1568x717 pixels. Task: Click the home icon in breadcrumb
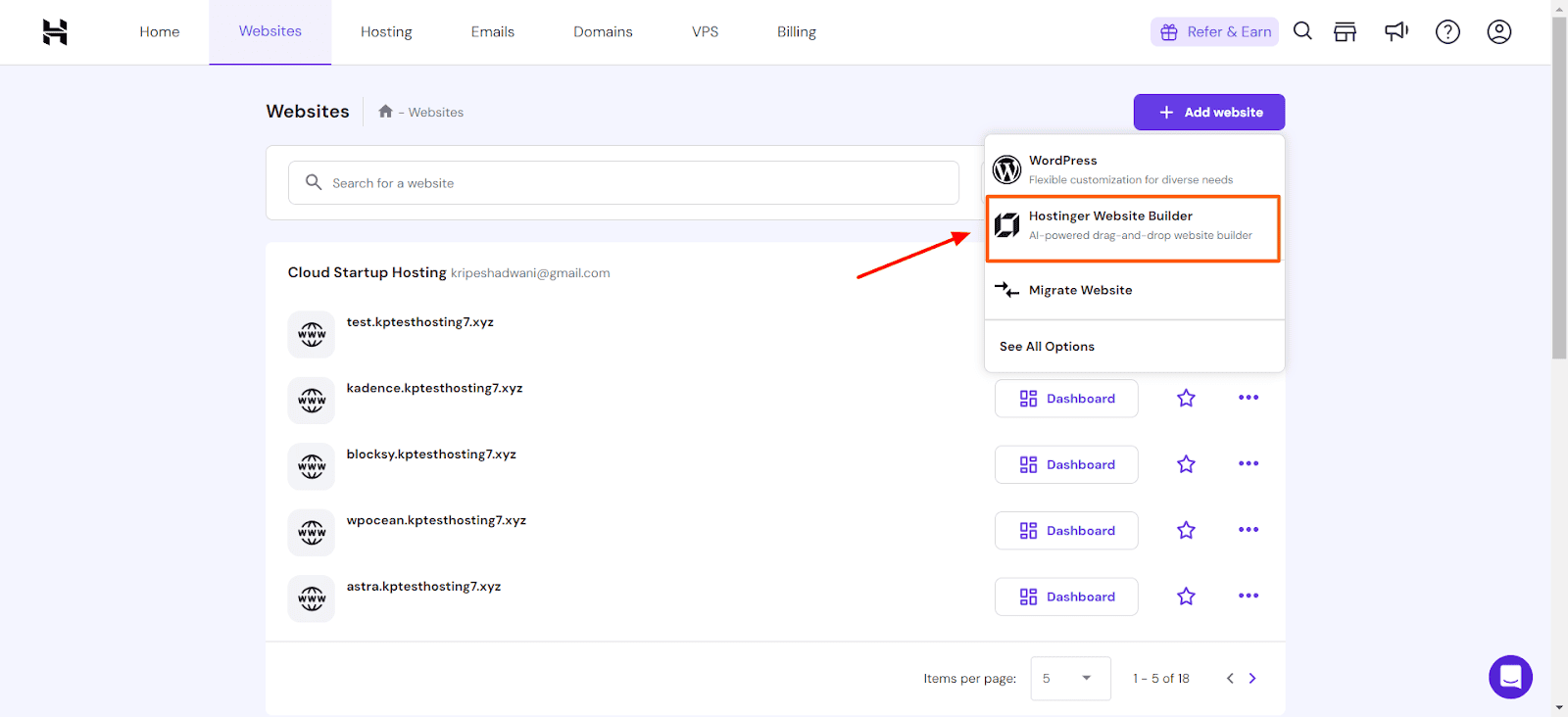pyautogui.click(x=385, y=112)
